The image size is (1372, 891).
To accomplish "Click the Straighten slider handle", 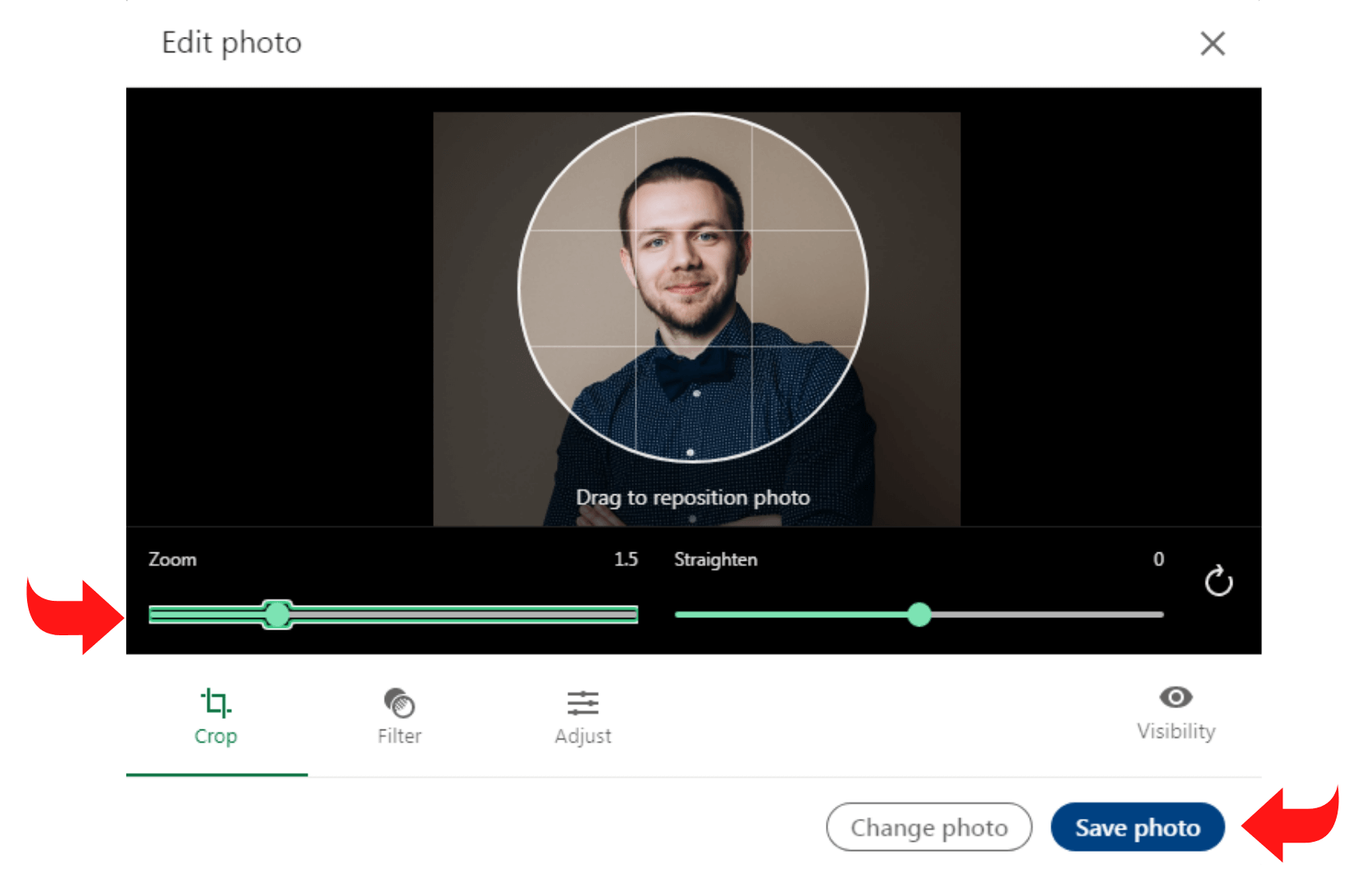I will (920, 616).
